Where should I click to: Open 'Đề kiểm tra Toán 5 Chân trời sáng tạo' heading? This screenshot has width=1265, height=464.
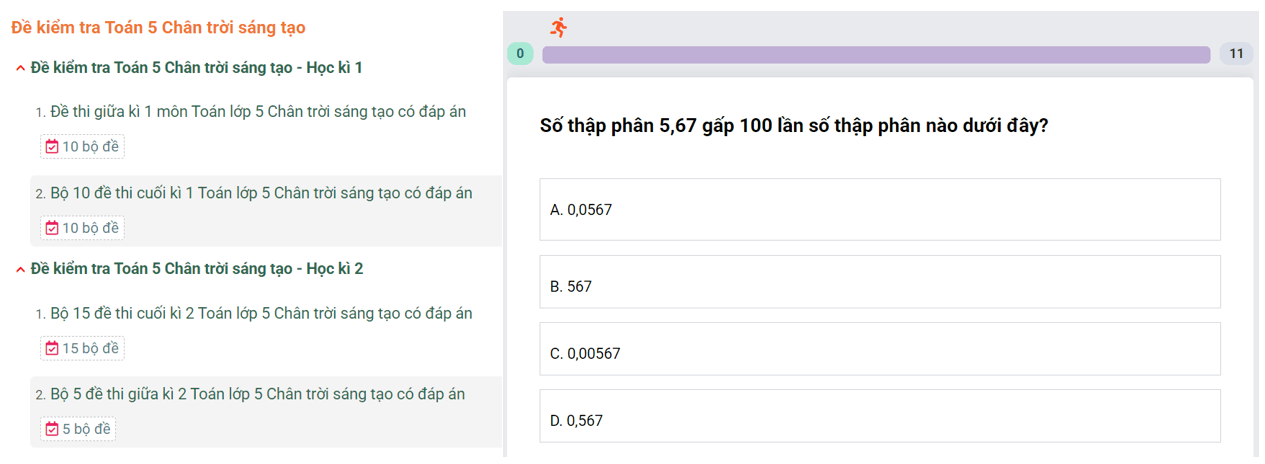[158, 28]
